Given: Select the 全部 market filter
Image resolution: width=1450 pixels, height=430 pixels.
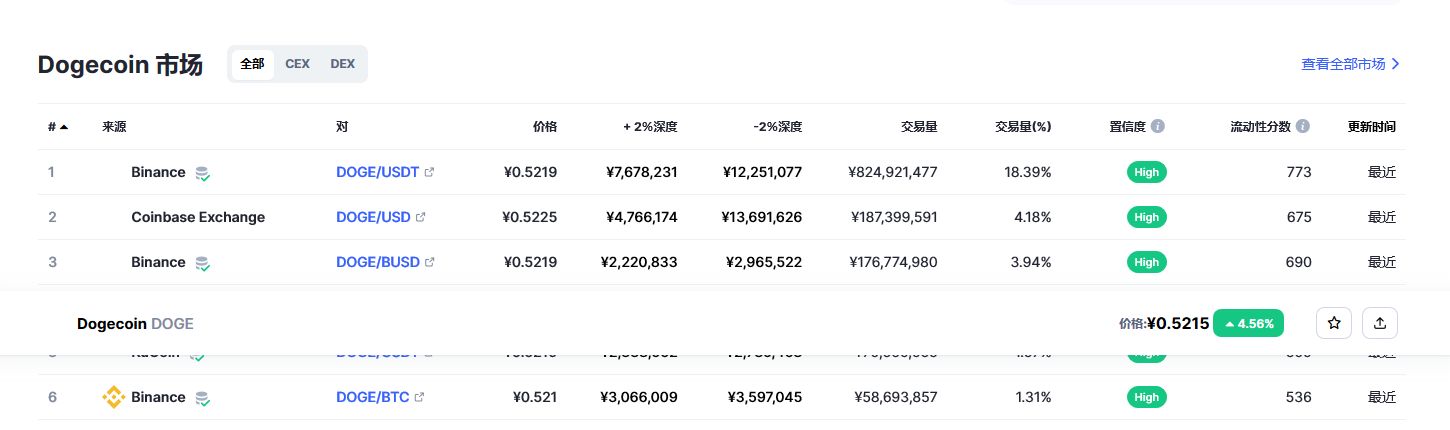Looking at the screenshot, I should [252, 64].
